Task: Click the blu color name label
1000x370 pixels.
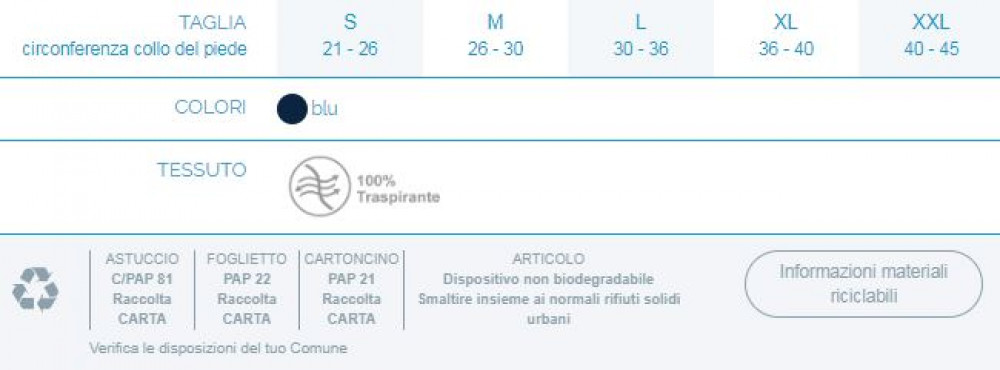Action: pyautogui.click(x=325, y=109)
